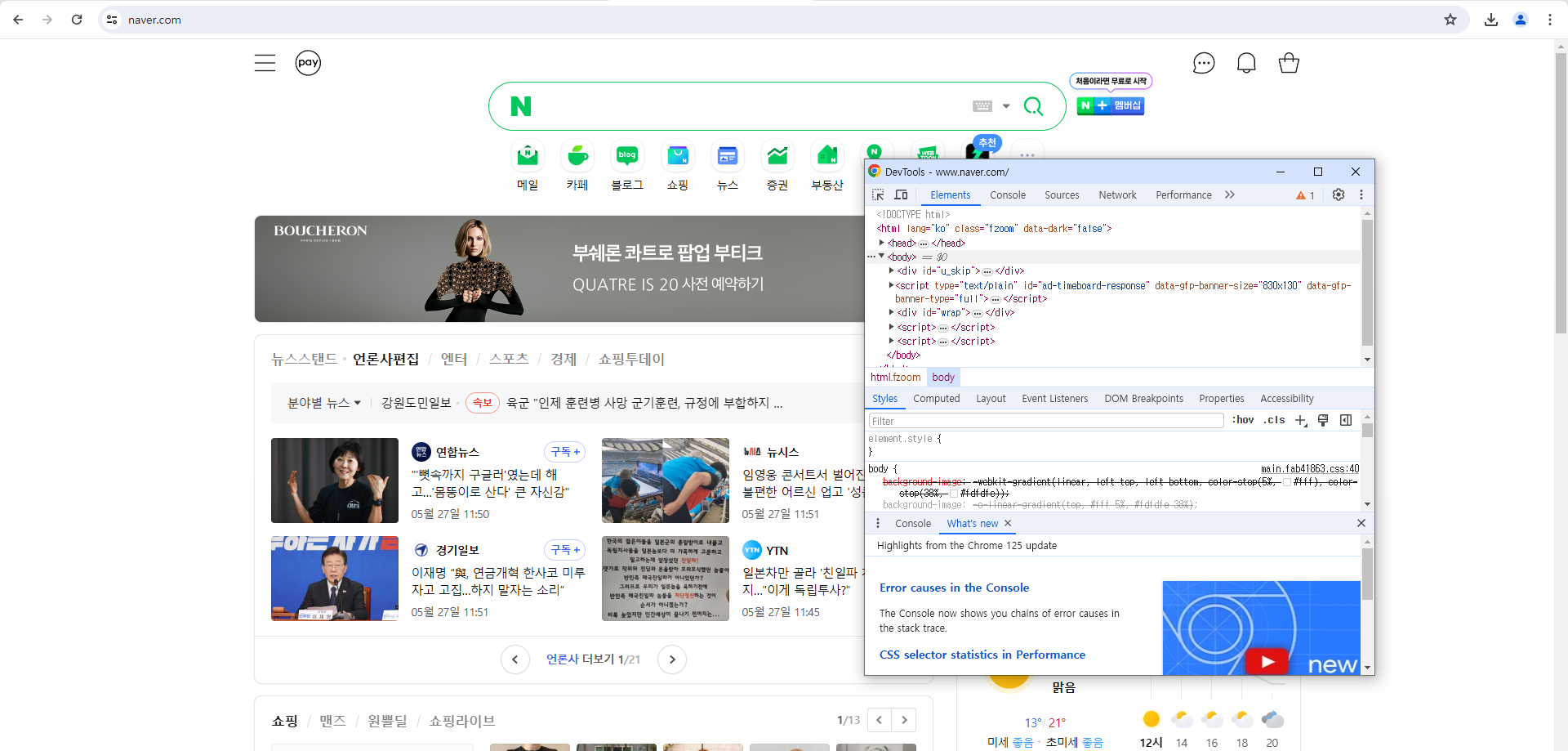Expand the div id=u_skip node

[891, 270]
